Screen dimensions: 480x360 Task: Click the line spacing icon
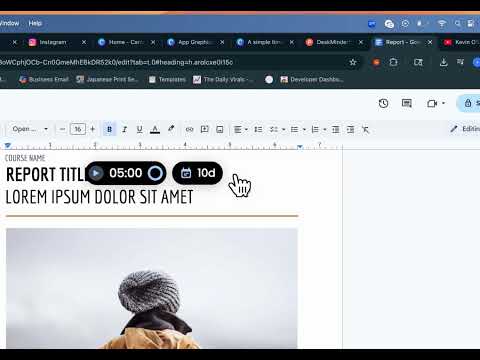click(258, 129)
